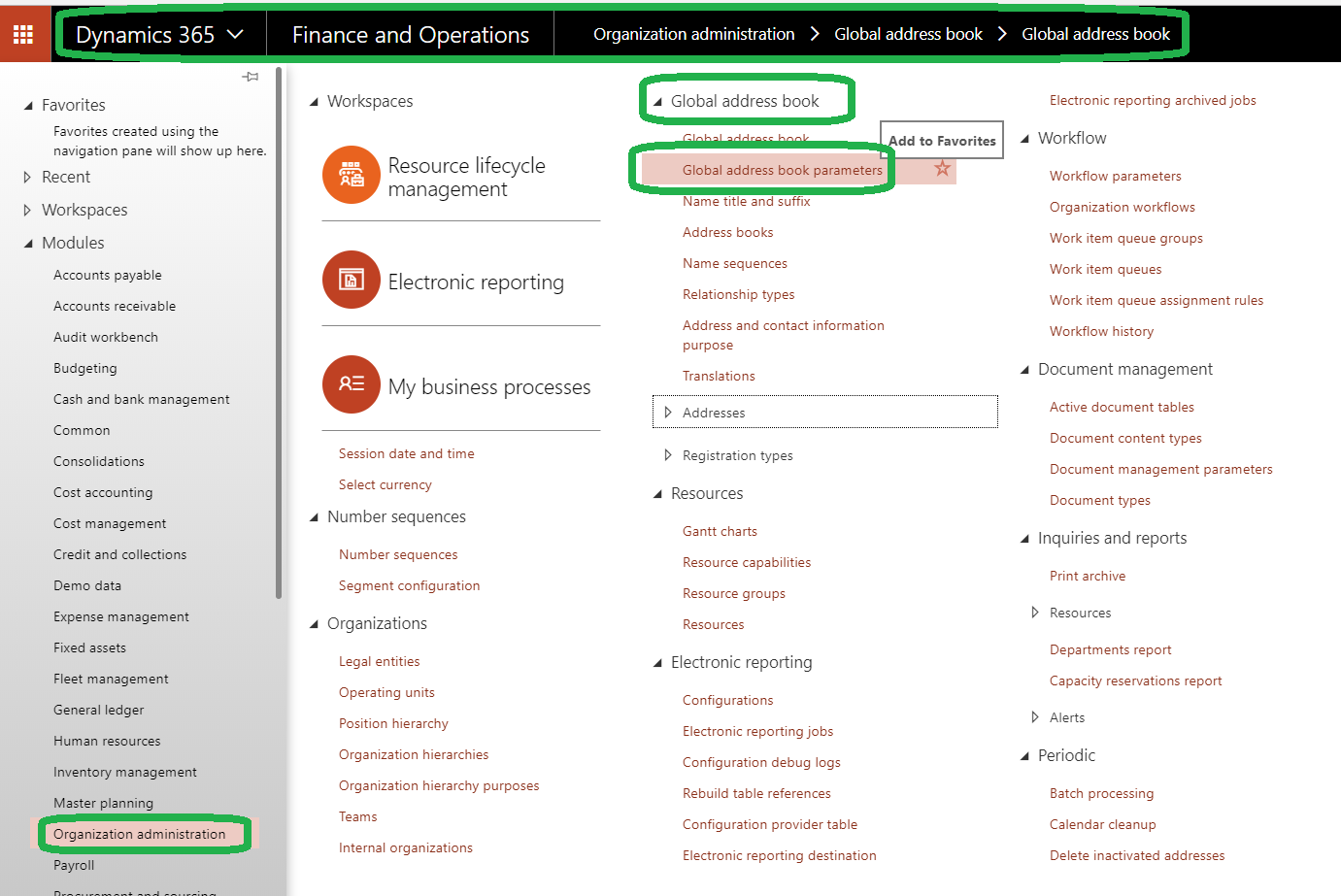Open Delete inactivated addresses link

1137,855
